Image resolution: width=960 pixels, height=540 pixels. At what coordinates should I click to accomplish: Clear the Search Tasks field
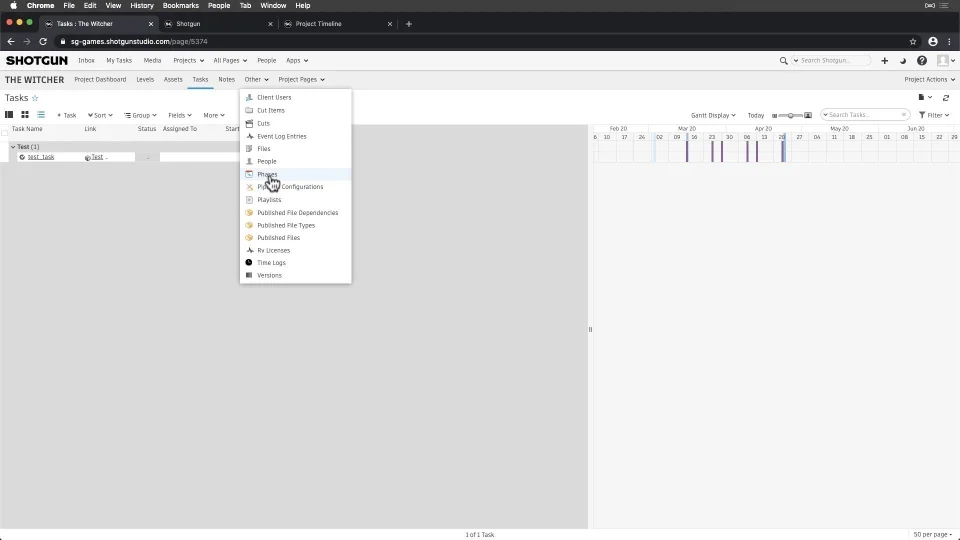904,115
